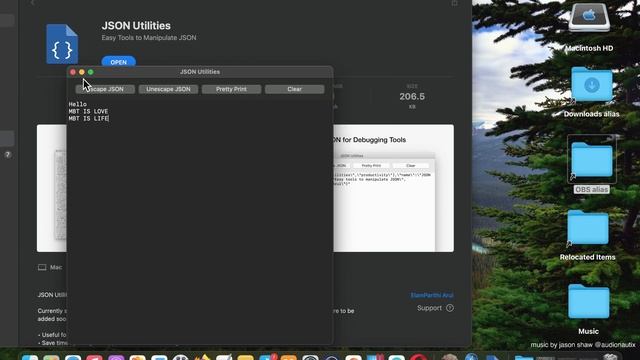Open the Macintosh HD drive icon
This screenshot has height=360, width=640.
point(589,17)
